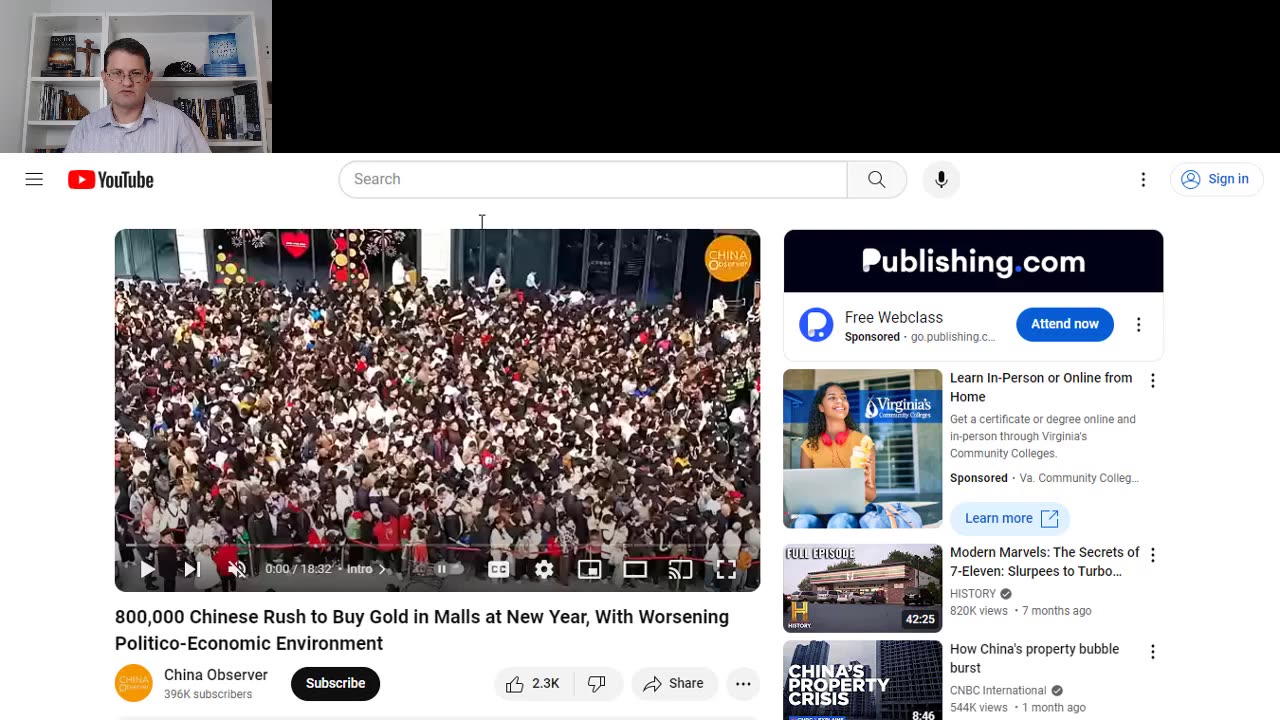Focus the YouTube search box

(593, 179)
